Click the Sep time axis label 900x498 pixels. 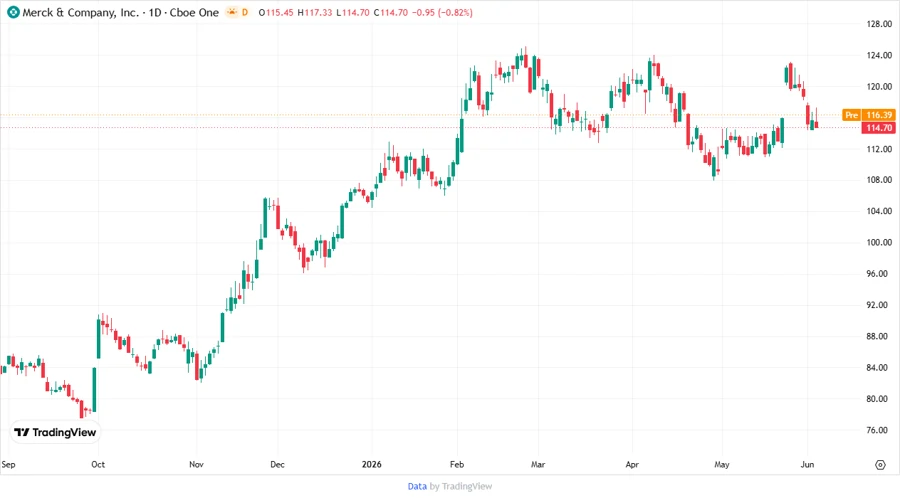tap(9, 465)
